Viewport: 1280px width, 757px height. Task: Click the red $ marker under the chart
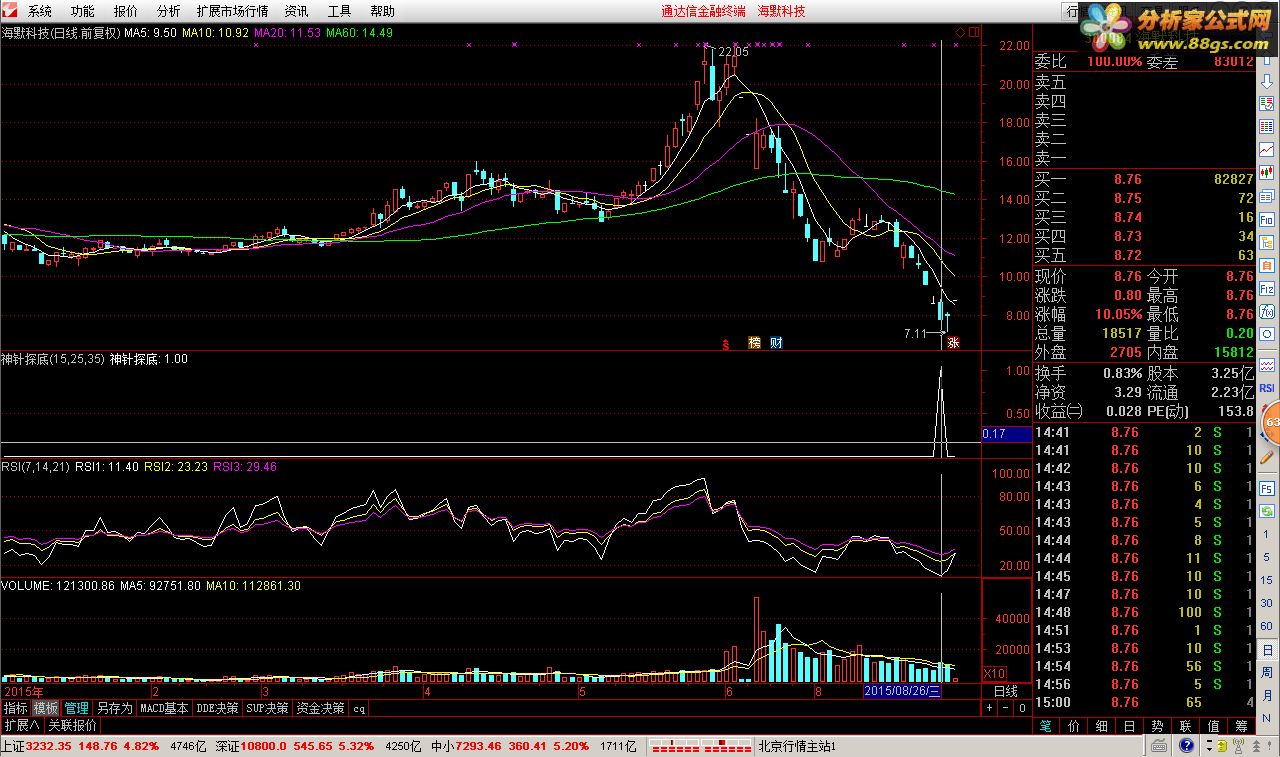point(725,343)
